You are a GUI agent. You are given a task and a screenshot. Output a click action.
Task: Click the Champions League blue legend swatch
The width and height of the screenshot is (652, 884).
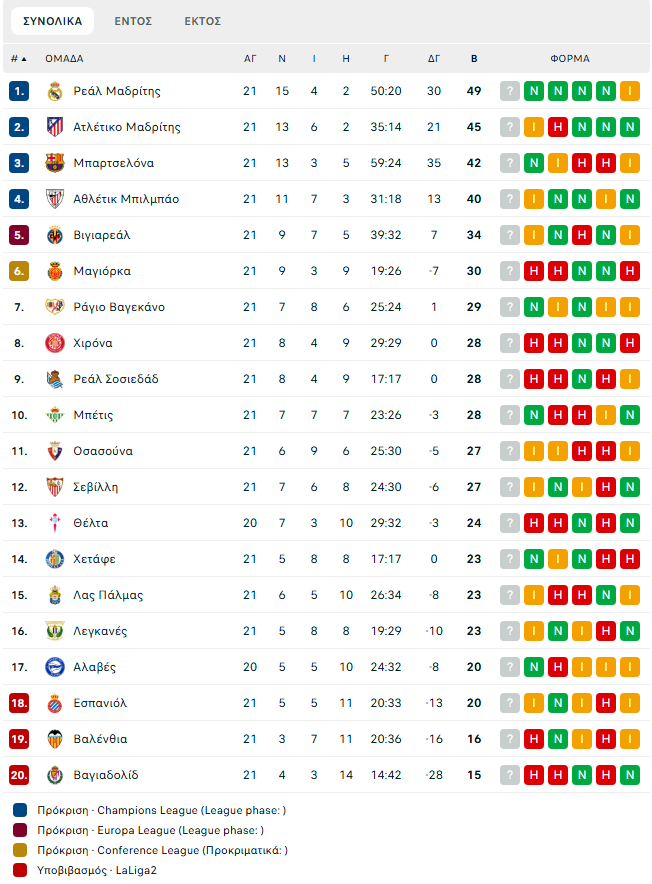point(20,810)
